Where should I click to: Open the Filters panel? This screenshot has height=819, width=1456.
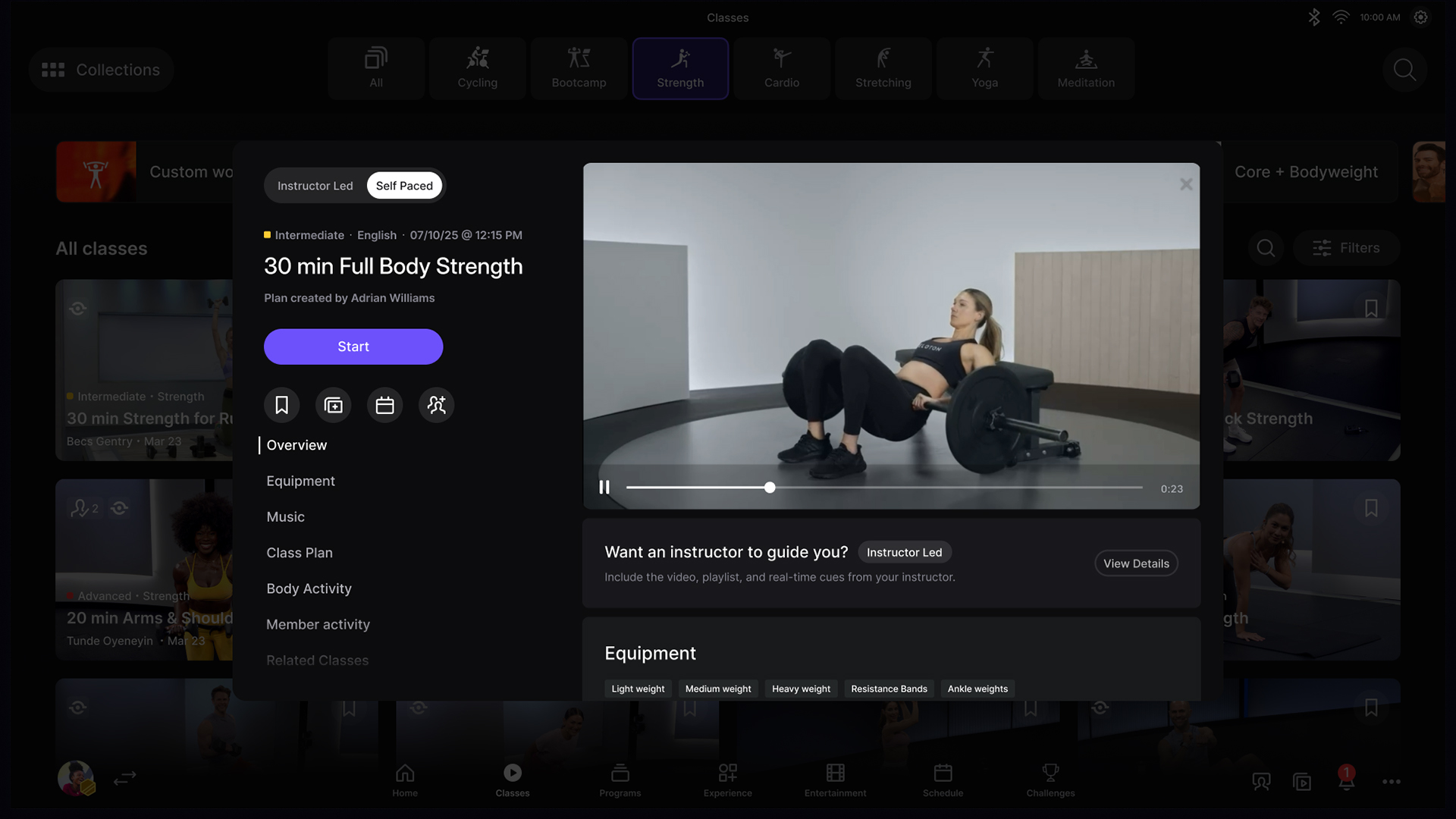coord(1346,248)
